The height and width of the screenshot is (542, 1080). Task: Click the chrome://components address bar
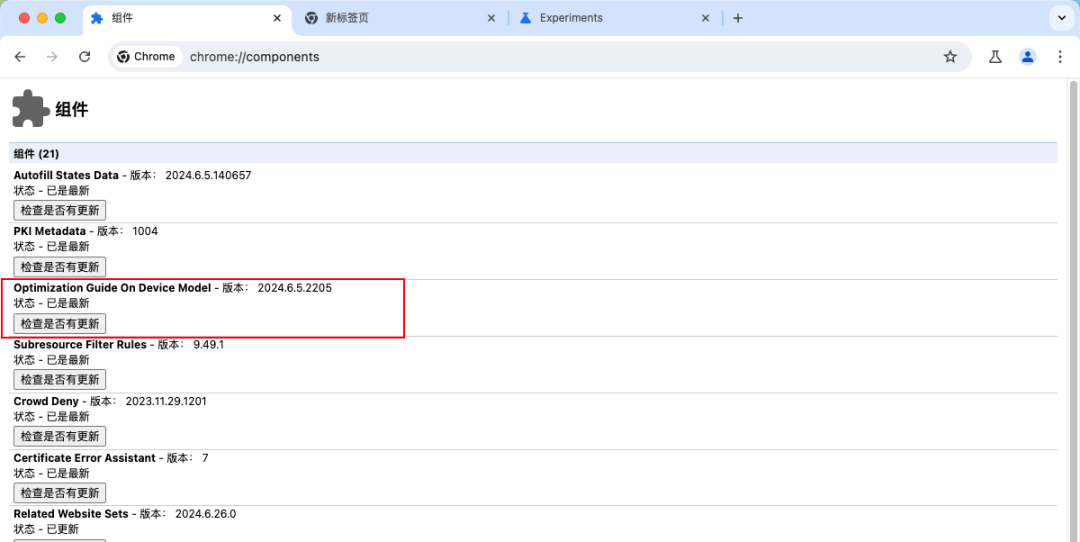point(540,56)
